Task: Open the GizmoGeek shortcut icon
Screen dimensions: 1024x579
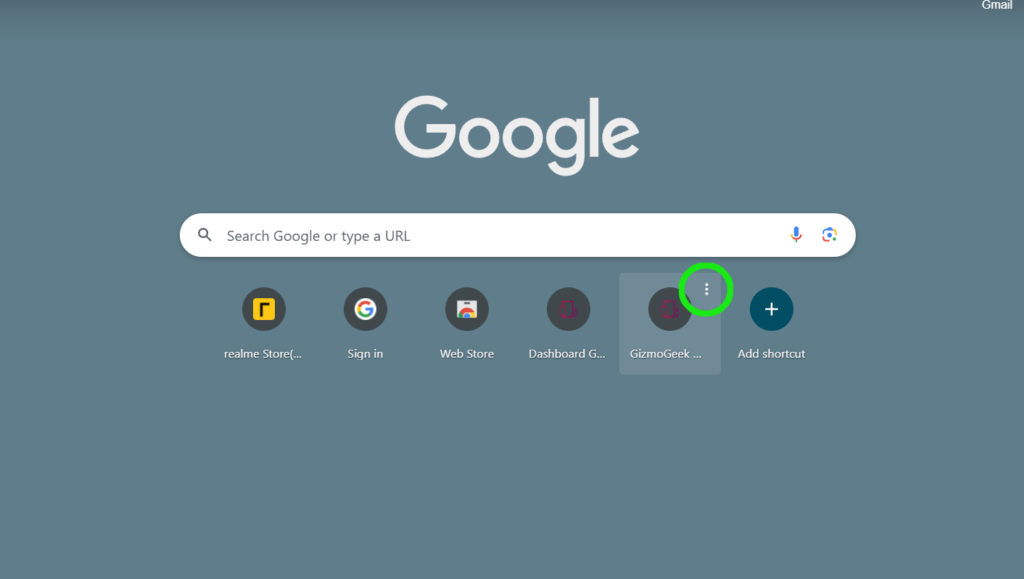Action: pos(669,309)
